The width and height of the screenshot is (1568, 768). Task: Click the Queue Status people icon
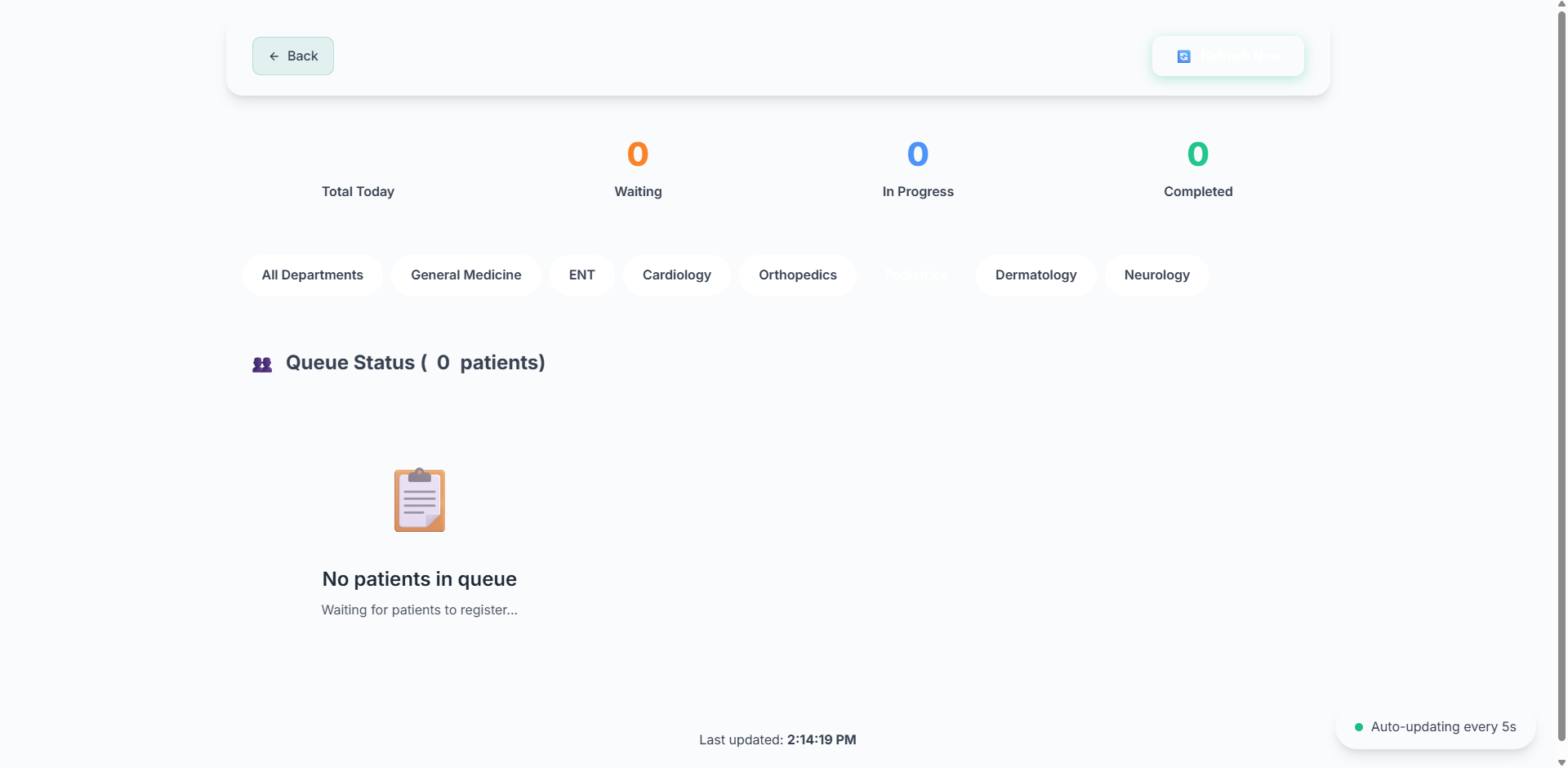click(x=262, y=364)
